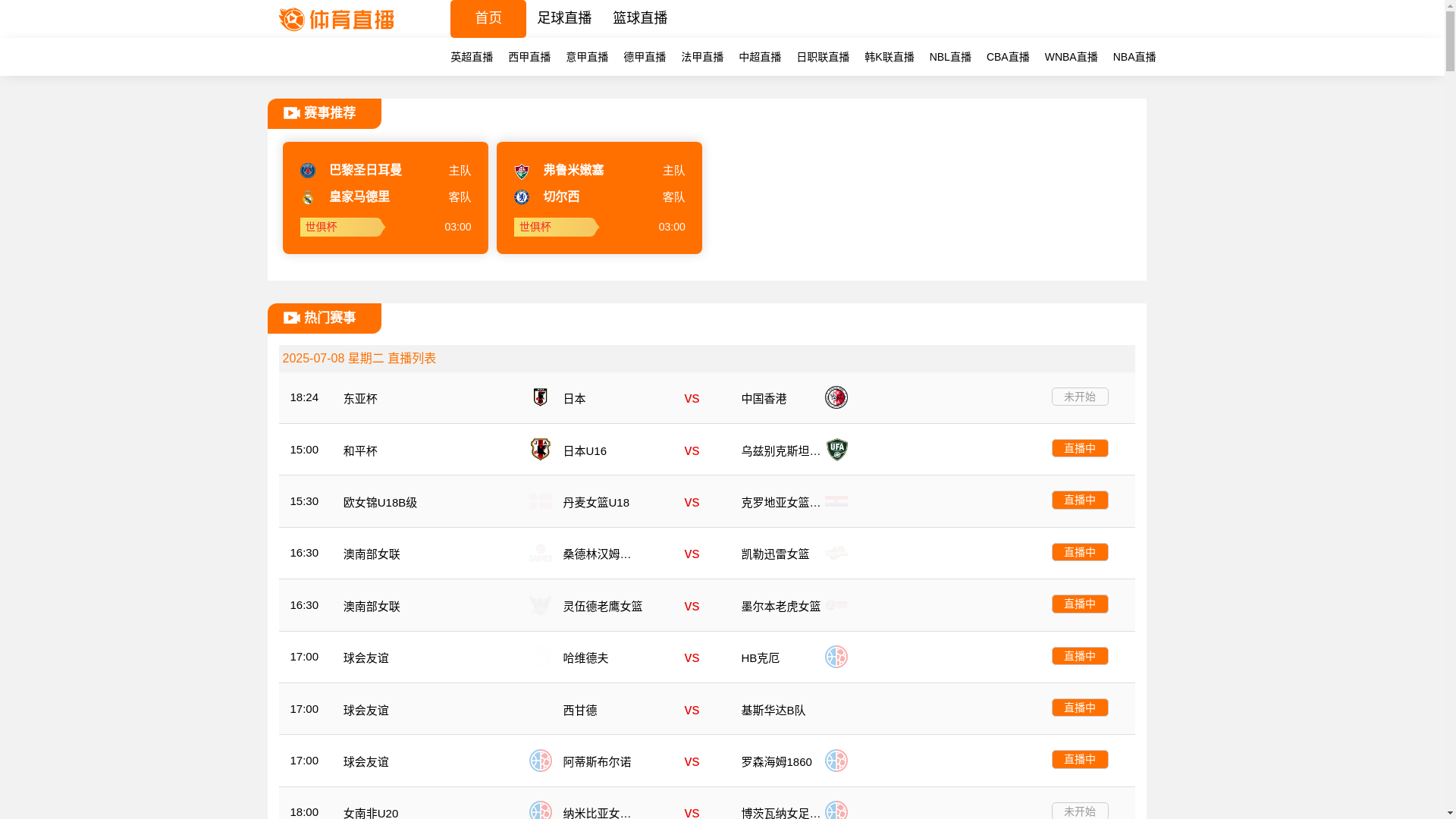1456x819 pixels.
Task: Click the Chelsea team crest
Action: click(522, 197)
